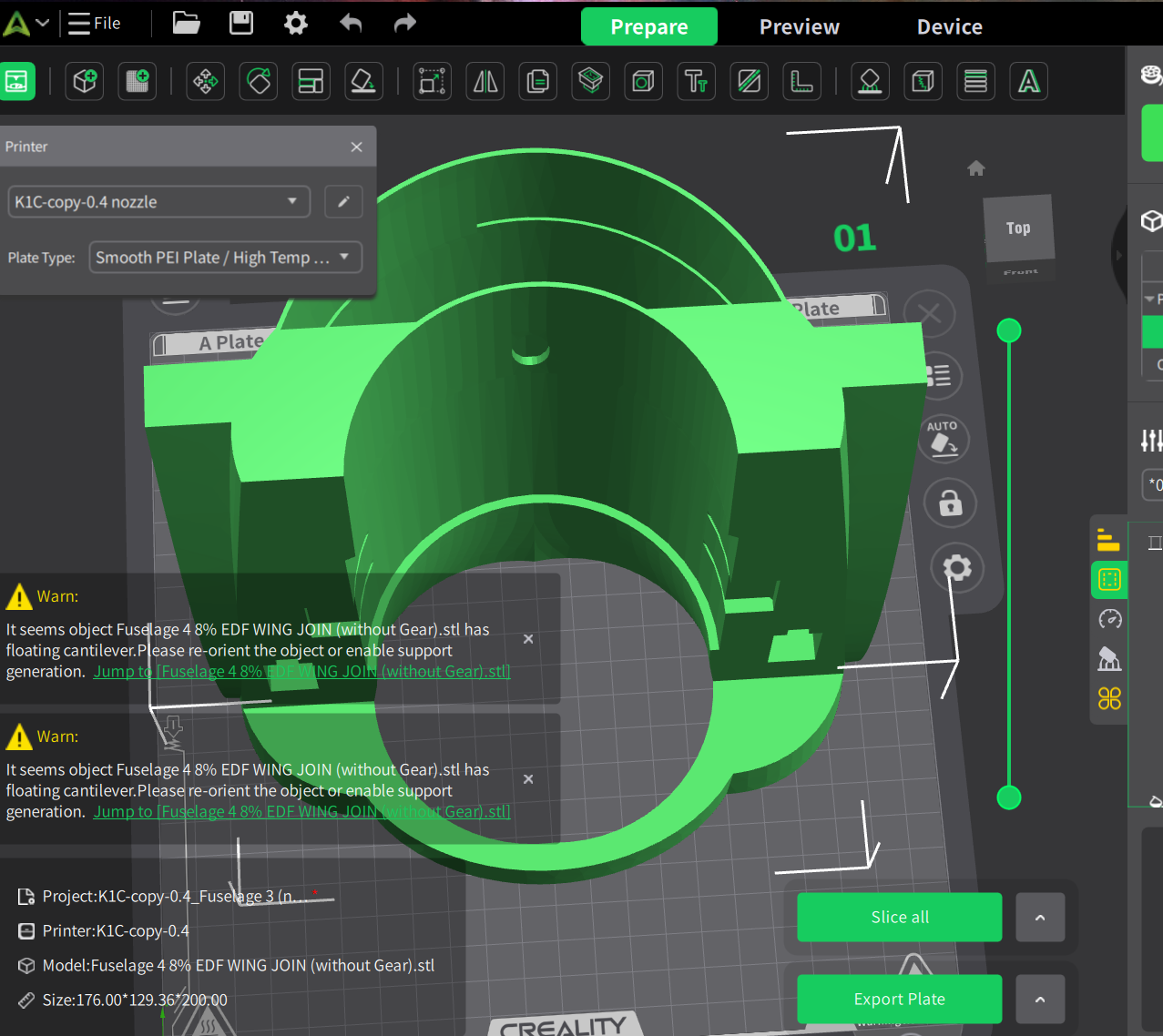Expand the arrow next to Slice all
Image resolution: width=1163 pixels, height=1036 pixels.
coord(1040,918)
